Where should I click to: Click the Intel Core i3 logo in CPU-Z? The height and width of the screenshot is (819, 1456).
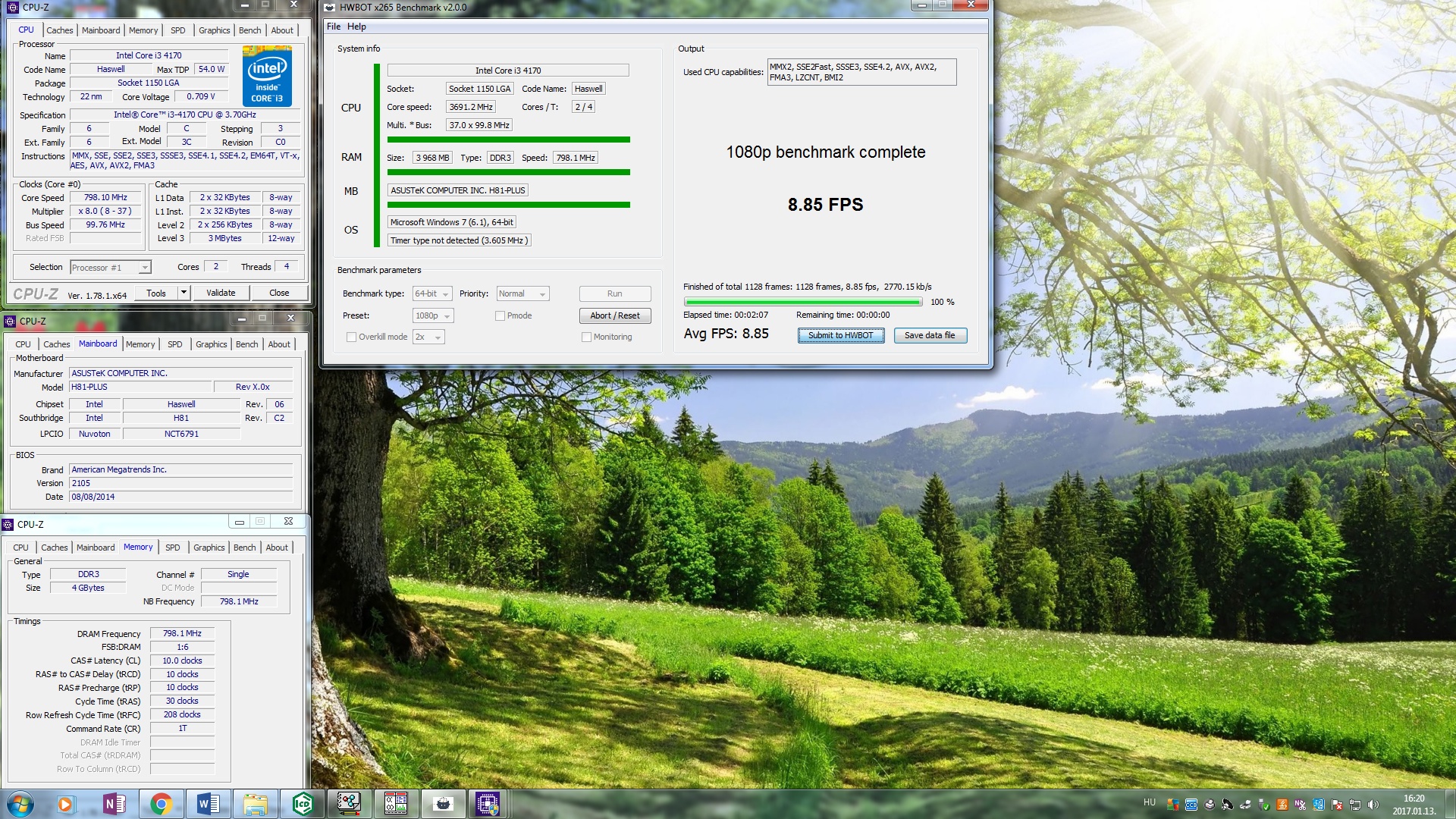[x=267, y=76]
